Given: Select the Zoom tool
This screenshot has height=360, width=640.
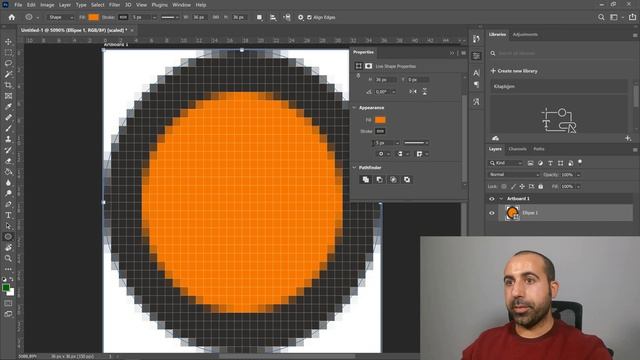Looking at the screenshot, I should 8,258.
